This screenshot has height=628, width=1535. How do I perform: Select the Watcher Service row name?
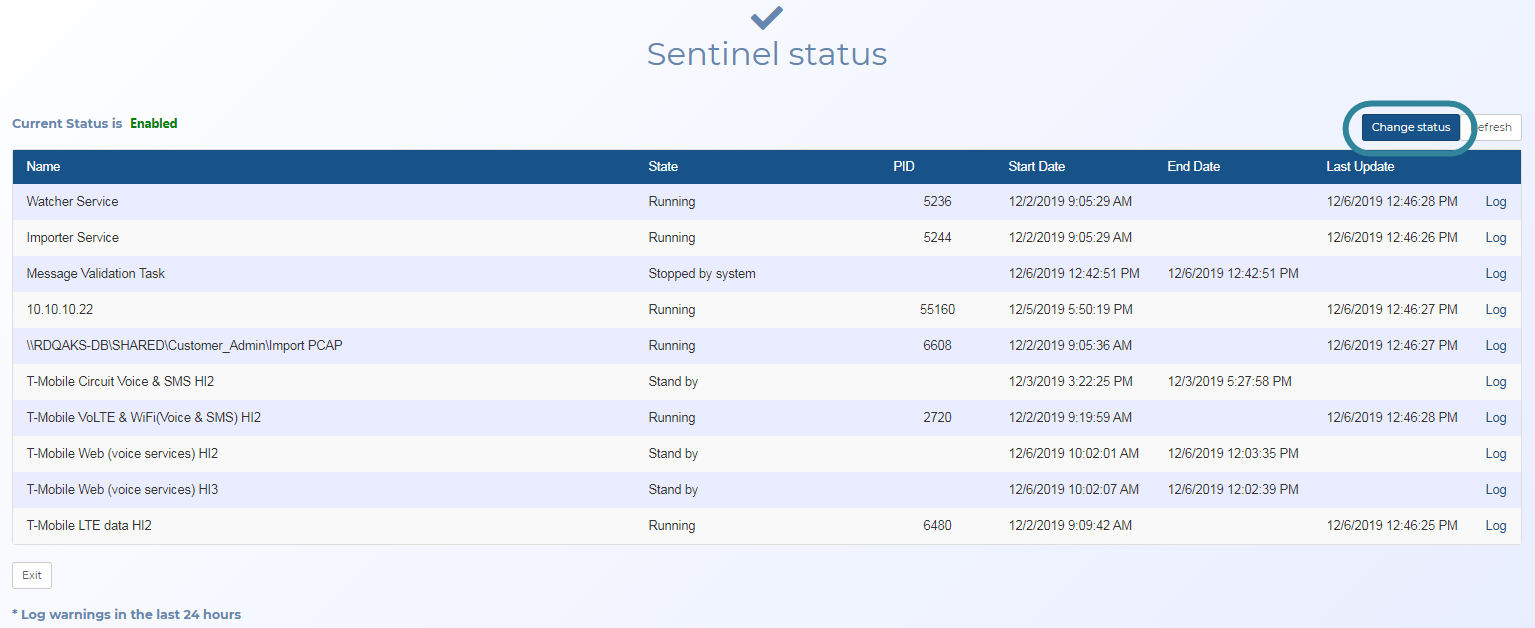(x=72, y=202)
